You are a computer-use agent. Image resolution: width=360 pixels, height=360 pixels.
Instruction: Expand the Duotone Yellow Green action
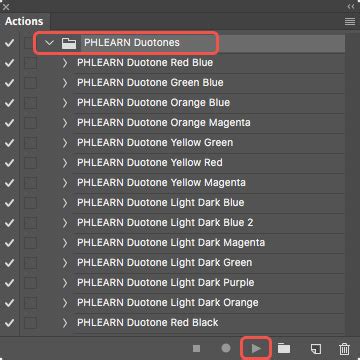coord(65,143)
